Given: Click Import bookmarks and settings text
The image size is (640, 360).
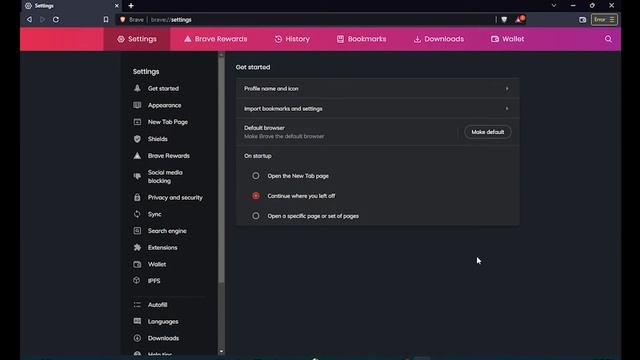Looking at the screenshot, I should click(x=283, y=109).
